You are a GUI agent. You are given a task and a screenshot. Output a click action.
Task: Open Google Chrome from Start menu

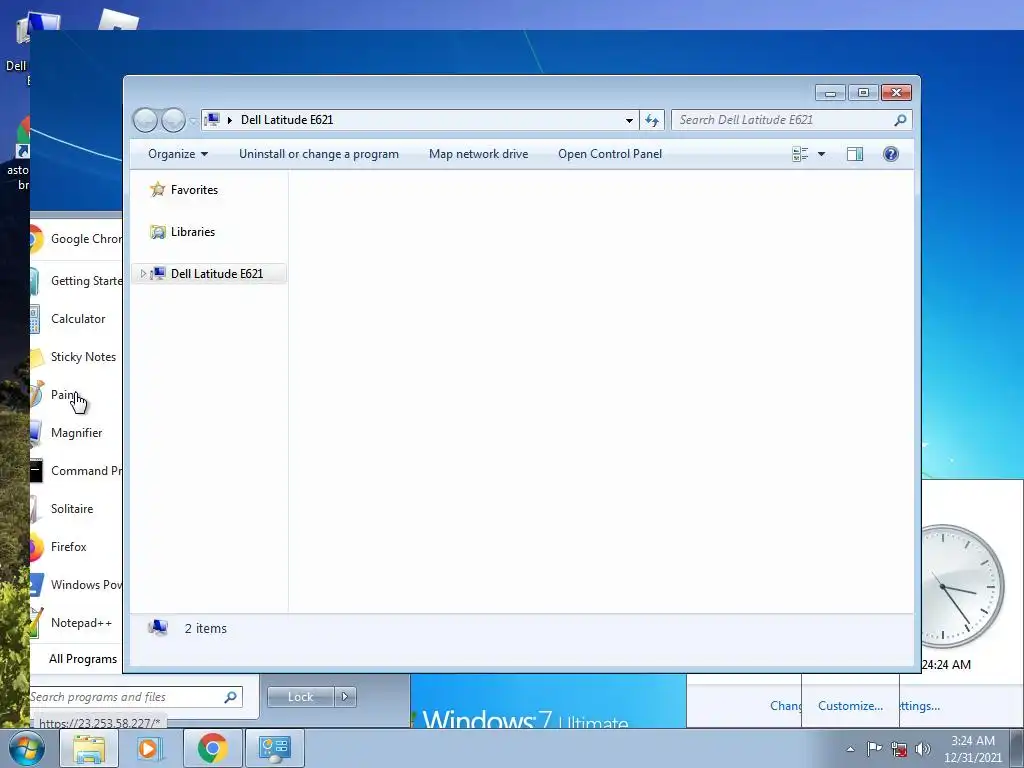tap(76, 239)
